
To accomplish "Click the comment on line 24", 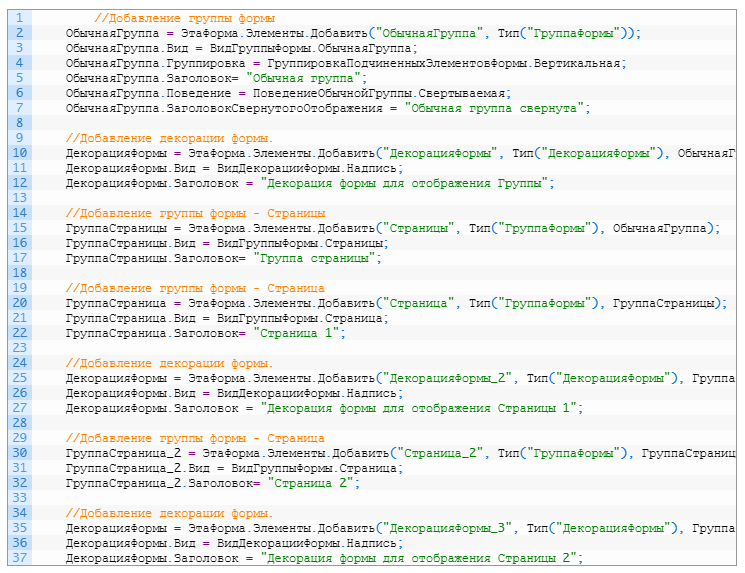I will [170, 363].
